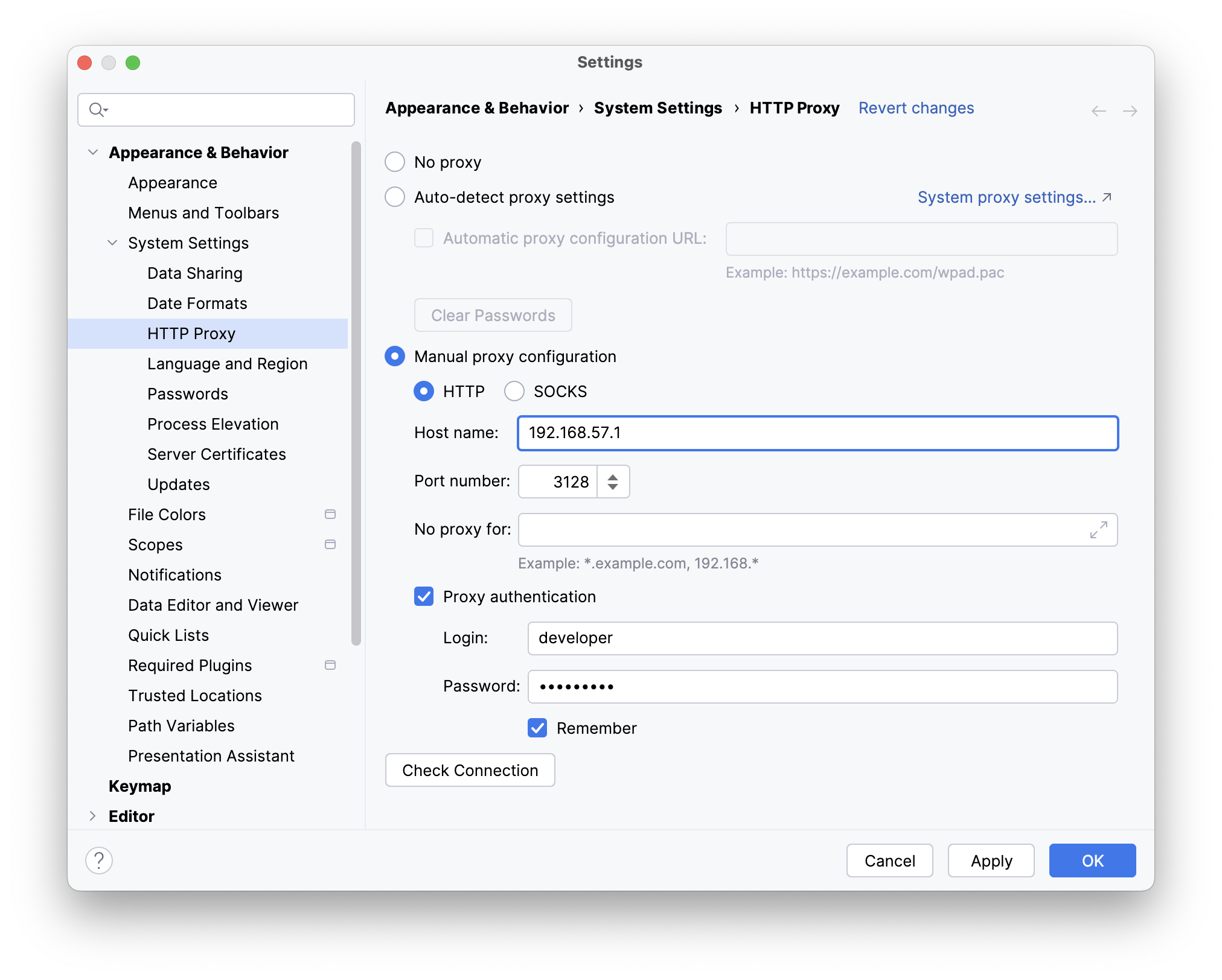Click the back navigation arrow
Viewport: 1222px width, 980px height.
pyautogui.click(x=1098, y=111)
